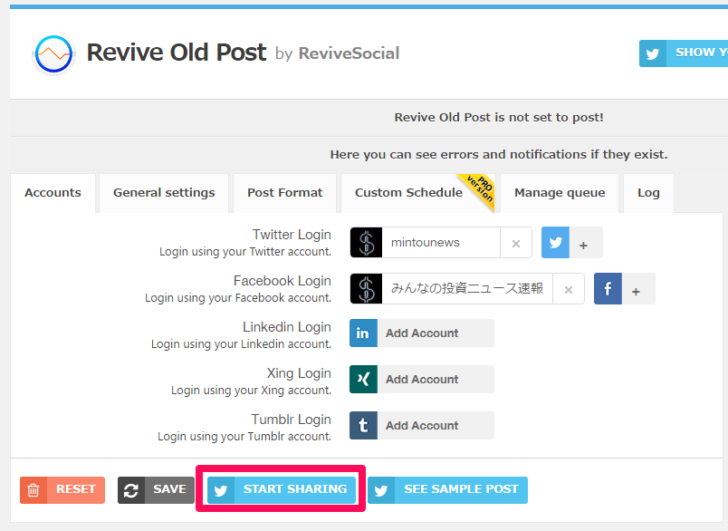This screenshot has height=531, width=728.
Task: Click the Twitter icon on START SHARING
Action: click(221, 490)
